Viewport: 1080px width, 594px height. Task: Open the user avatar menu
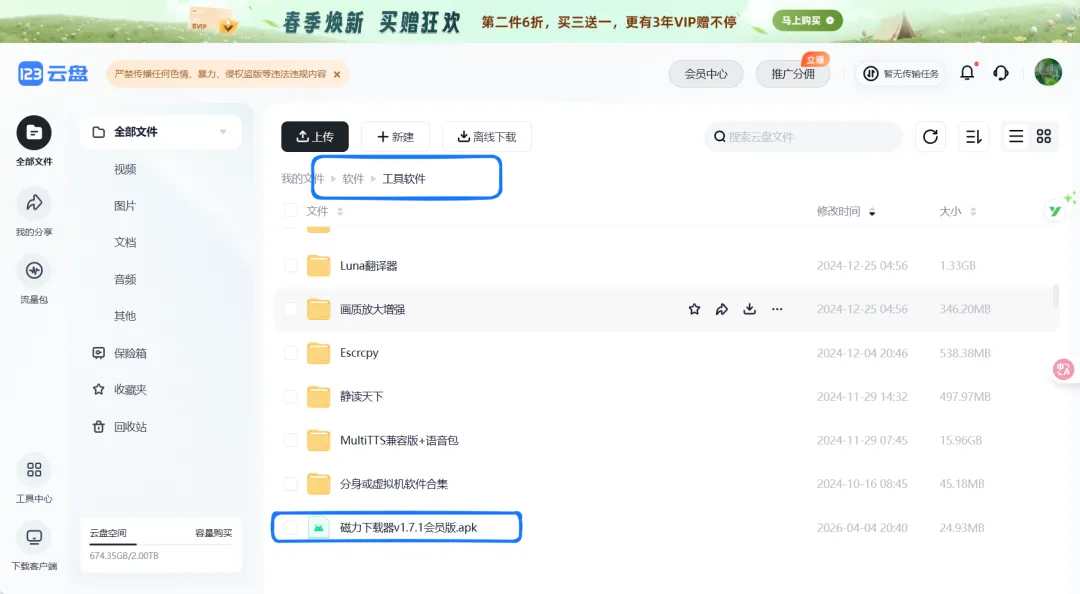click(1048, 72)
